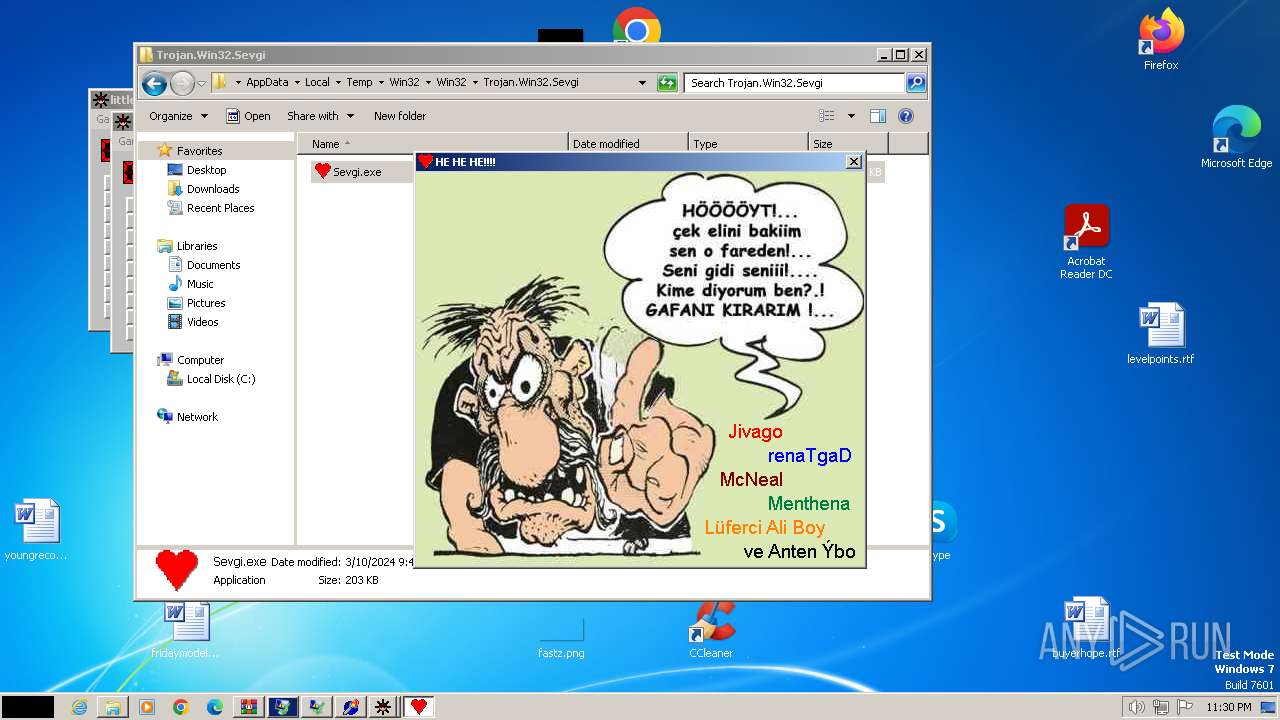Select the Sevgi.exe file

pos(357,172)
